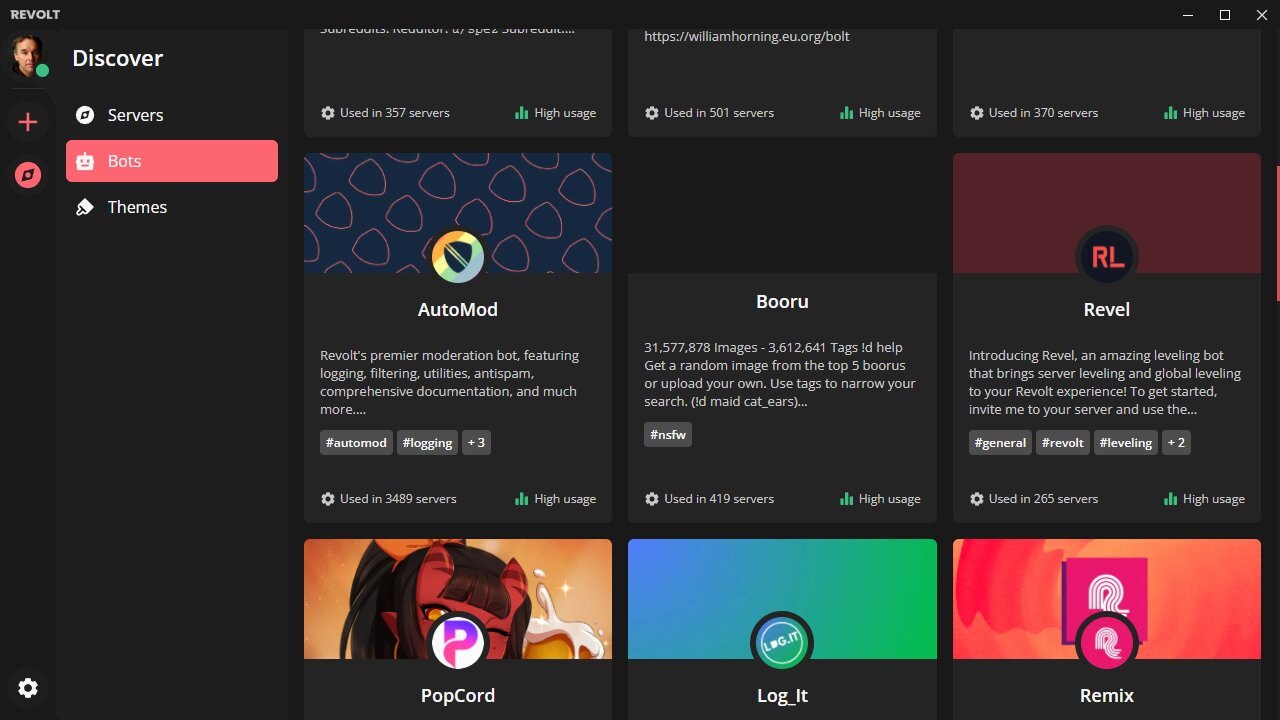The image size is (1280, 720).
Task: Click 'Used in 419 servers' text
Action: point(719,499)
